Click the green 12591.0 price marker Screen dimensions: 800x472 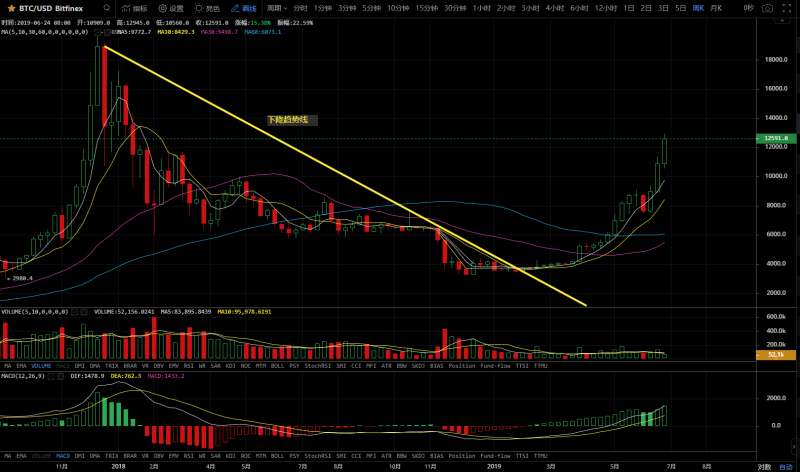(775, 139)
